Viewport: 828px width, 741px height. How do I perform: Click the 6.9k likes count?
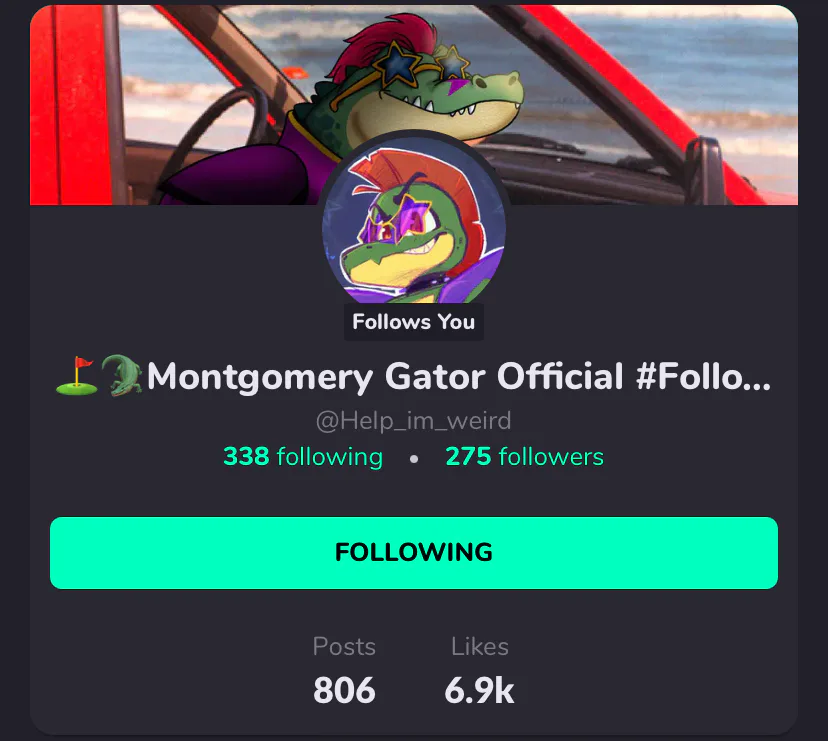(x=479, y=690)
